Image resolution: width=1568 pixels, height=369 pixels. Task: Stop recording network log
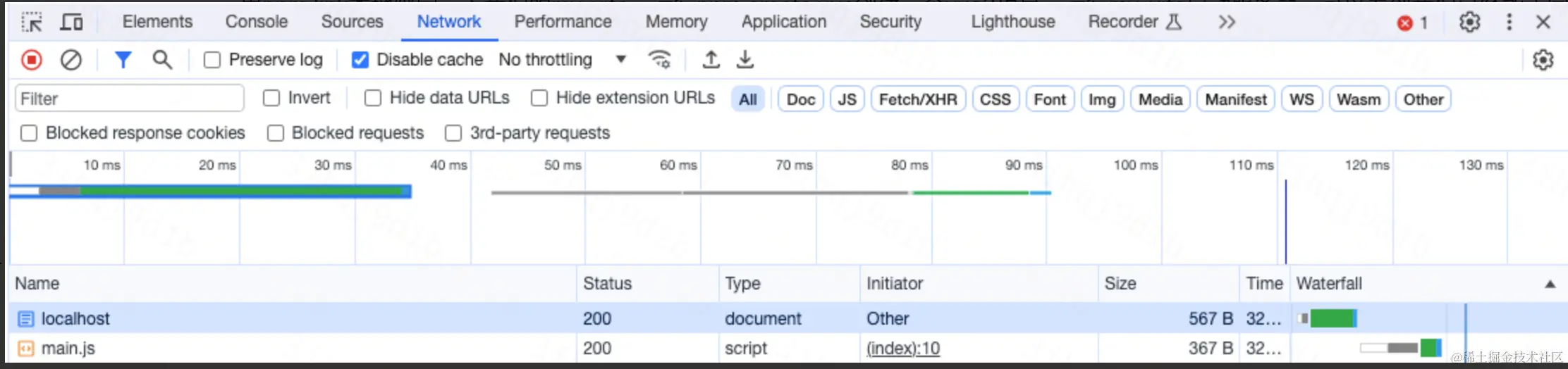click(32, 60)
